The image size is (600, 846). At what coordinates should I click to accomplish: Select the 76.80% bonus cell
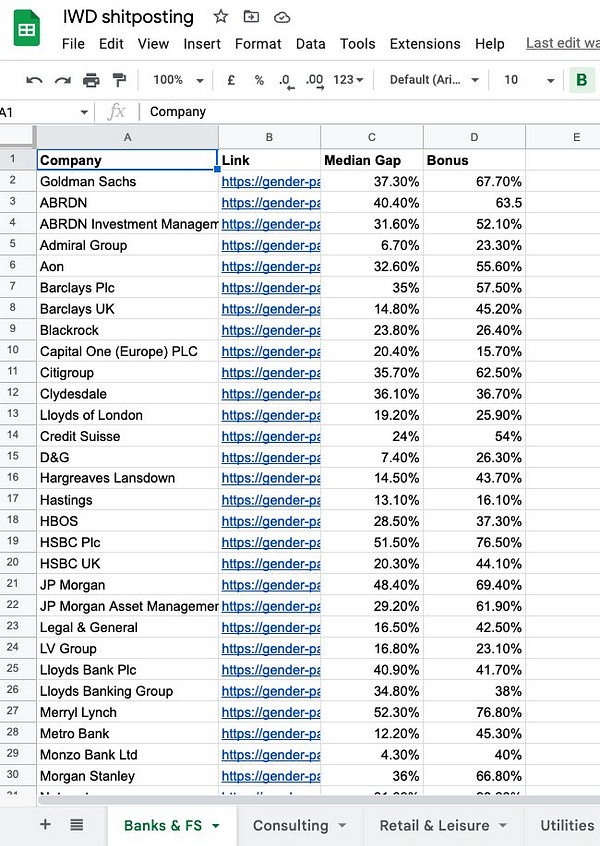click(x=474, y=712)
